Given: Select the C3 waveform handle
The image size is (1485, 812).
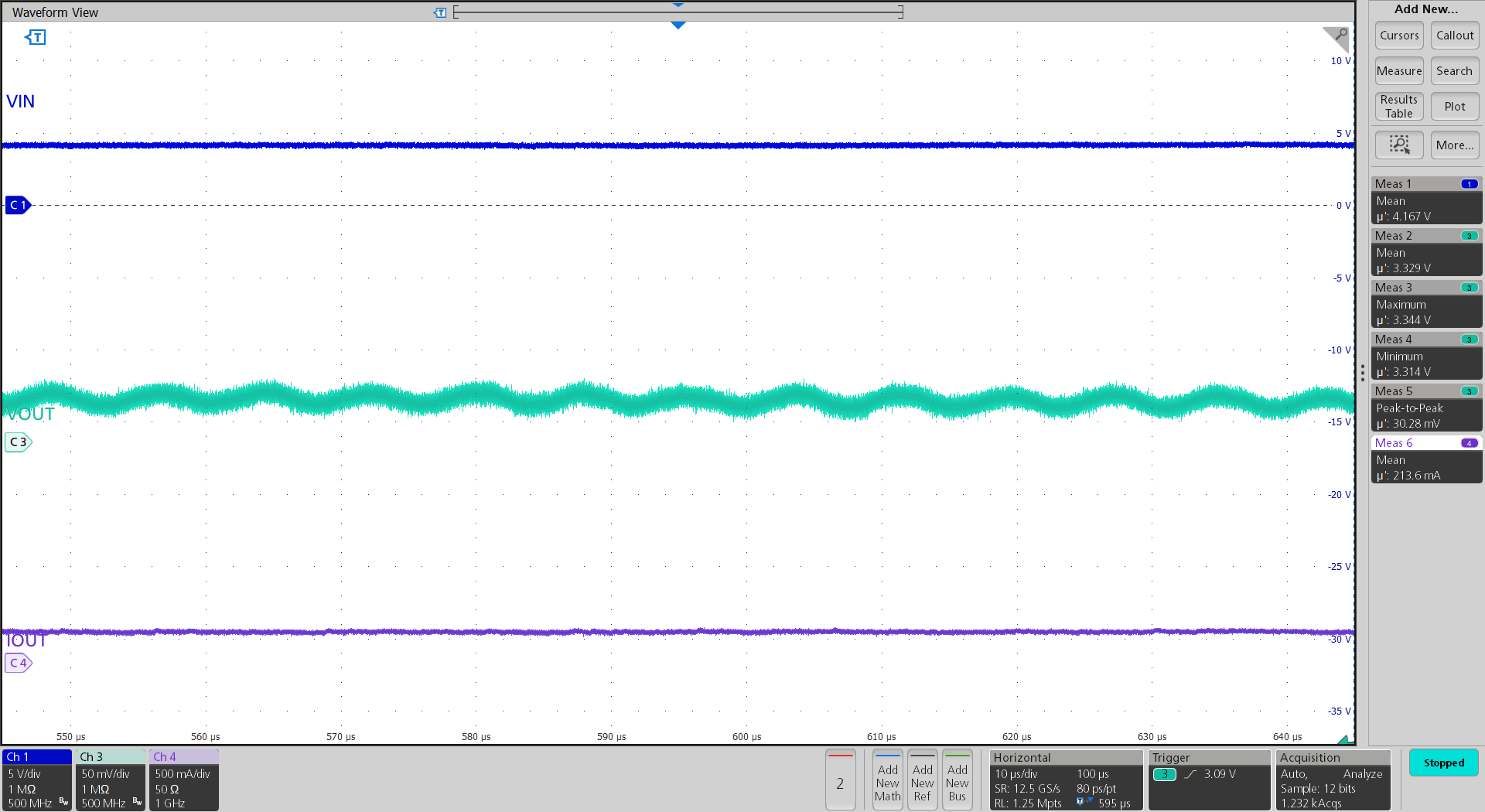Looking at the screenshot, I should [x=18, y=442].
